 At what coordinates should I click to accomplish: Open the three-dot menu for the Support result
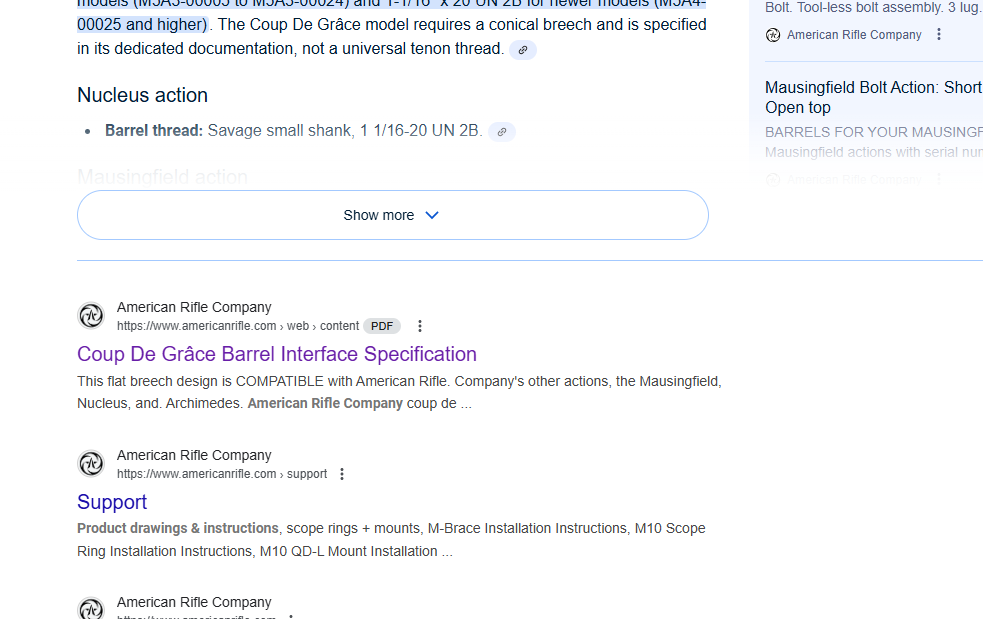coord(342,474)
